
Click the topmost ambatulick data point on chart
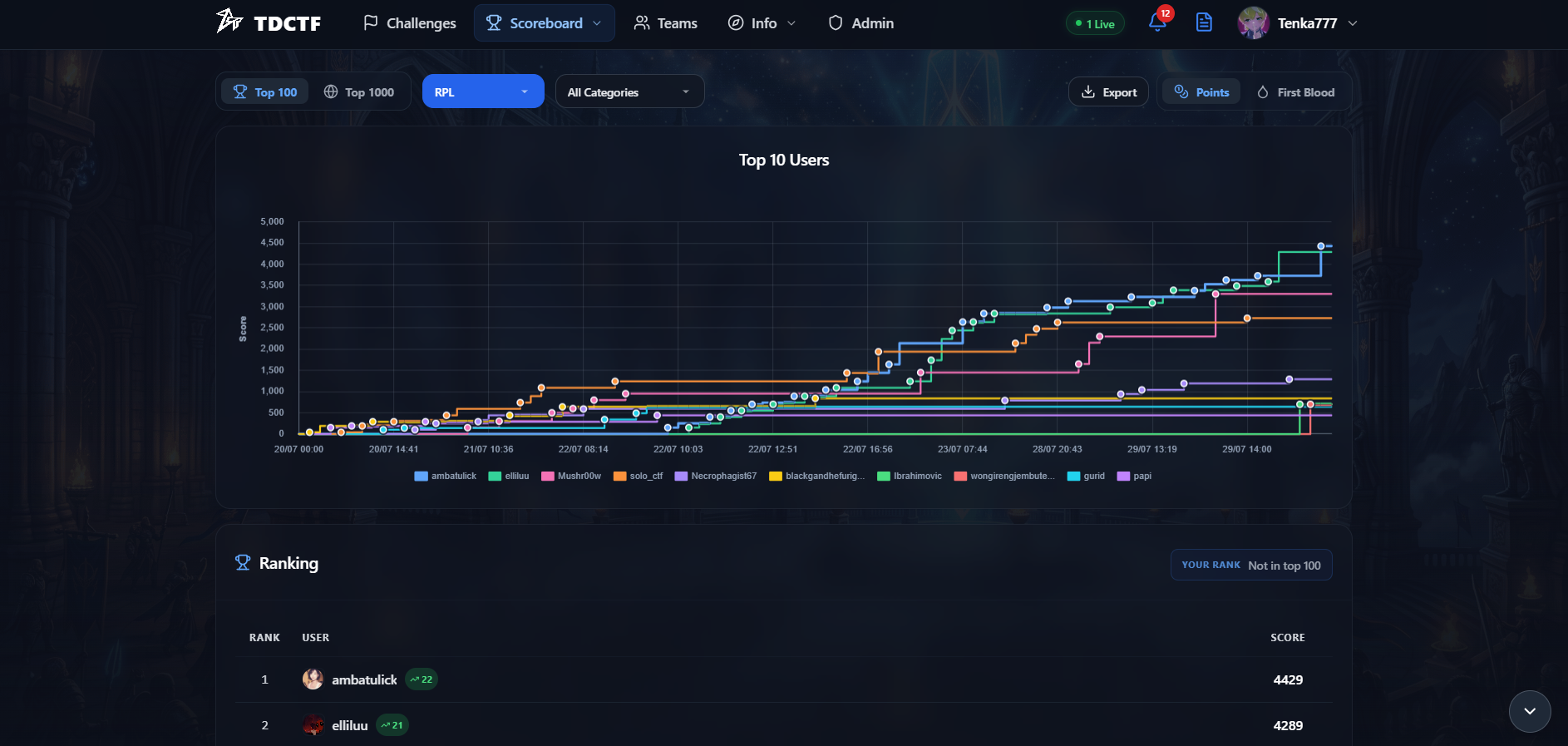1321,246
